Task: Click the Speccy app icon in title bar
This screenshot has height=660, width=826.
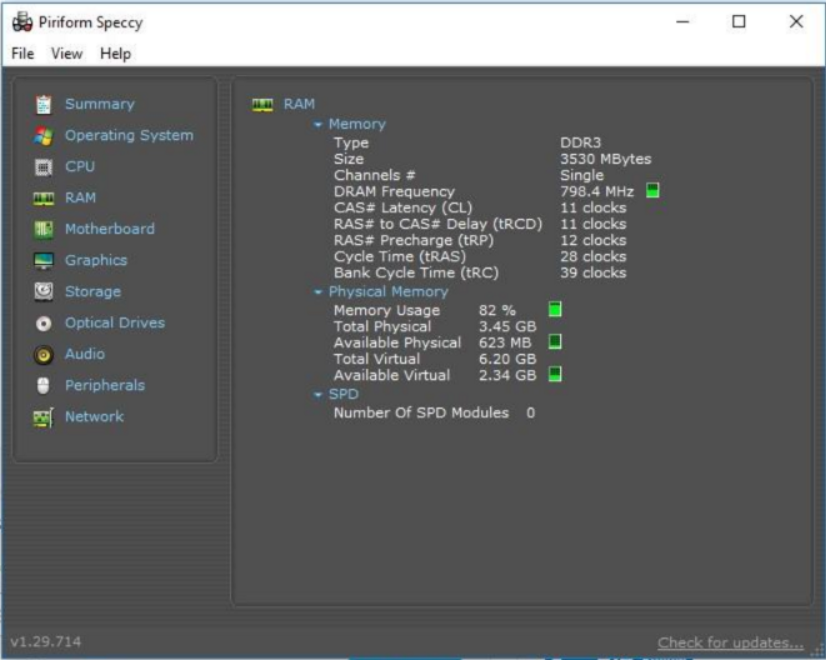Action: pos(22,22)
